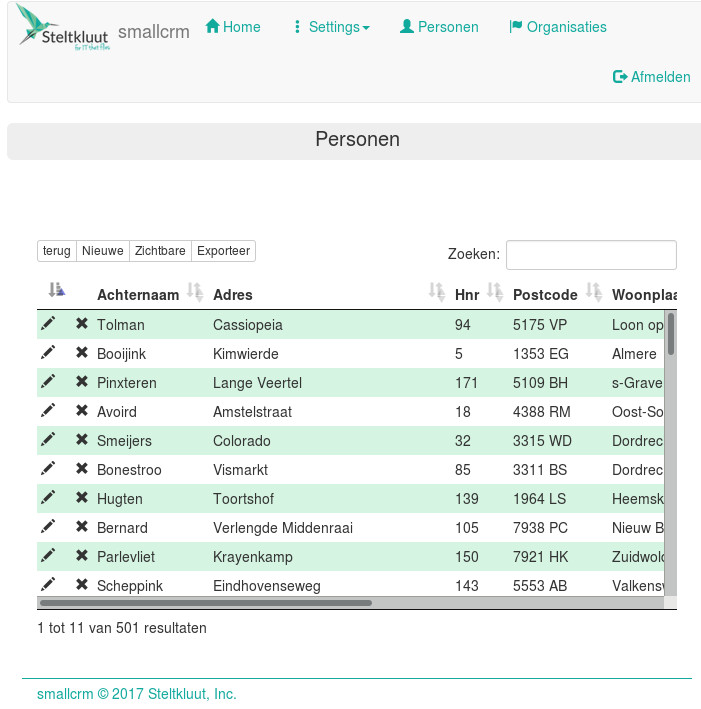Edit the Parlevliet row with pencil icon
701x709 pixels.
48,555
